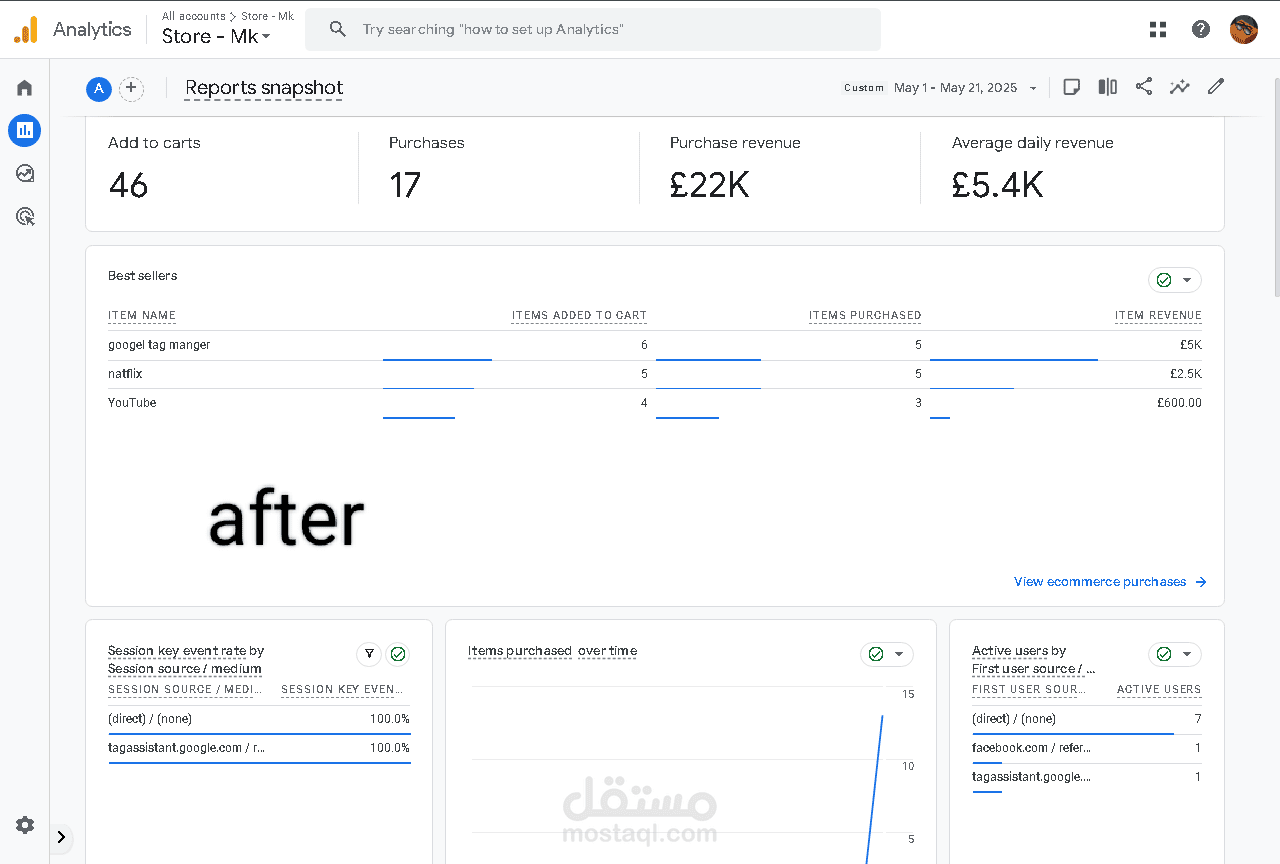The height and width of the screenshot is (864, 1280).
Task: Open the Active users card status dropdown
Action: pos(1175,654)
